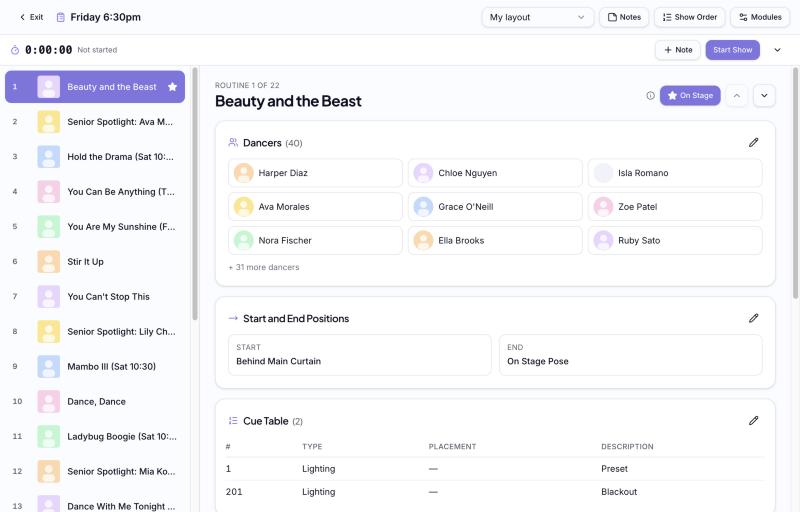The image size is (800, 512).
Task: Select routine 7 You Can't Stop This
Action: click(x=95, y=296)
